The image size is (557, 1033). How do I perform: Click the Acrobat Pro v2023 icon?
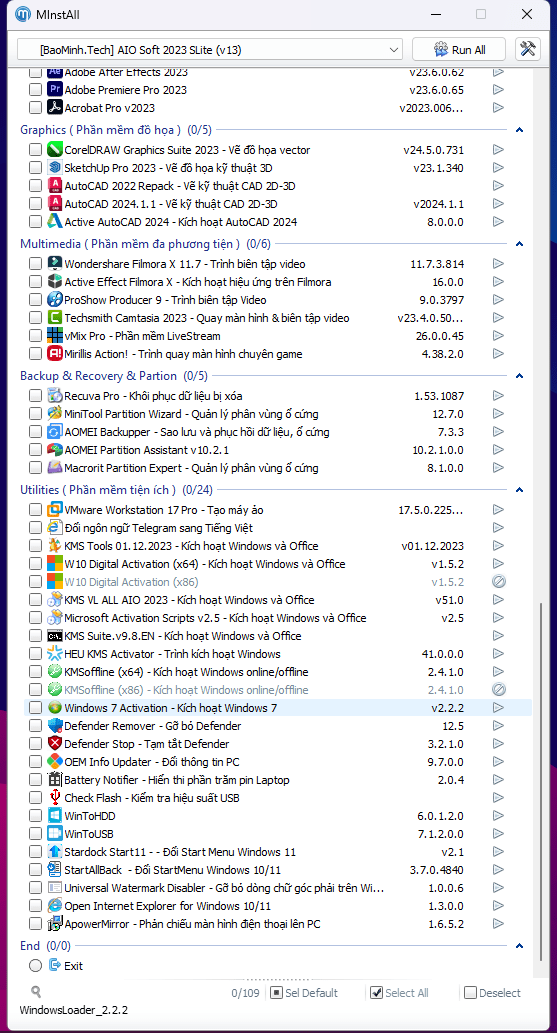[x=55, y=107]
